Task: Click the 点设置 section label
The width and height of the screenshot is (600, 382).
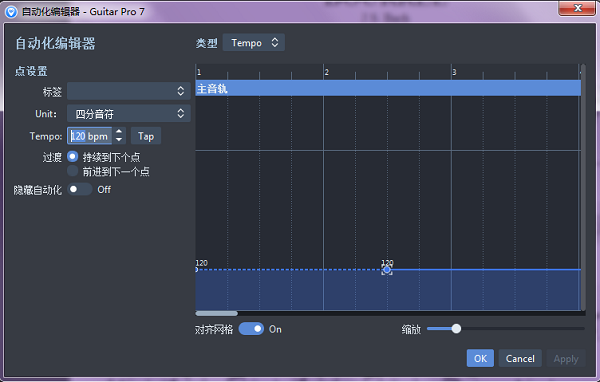Action: [31, 71]
